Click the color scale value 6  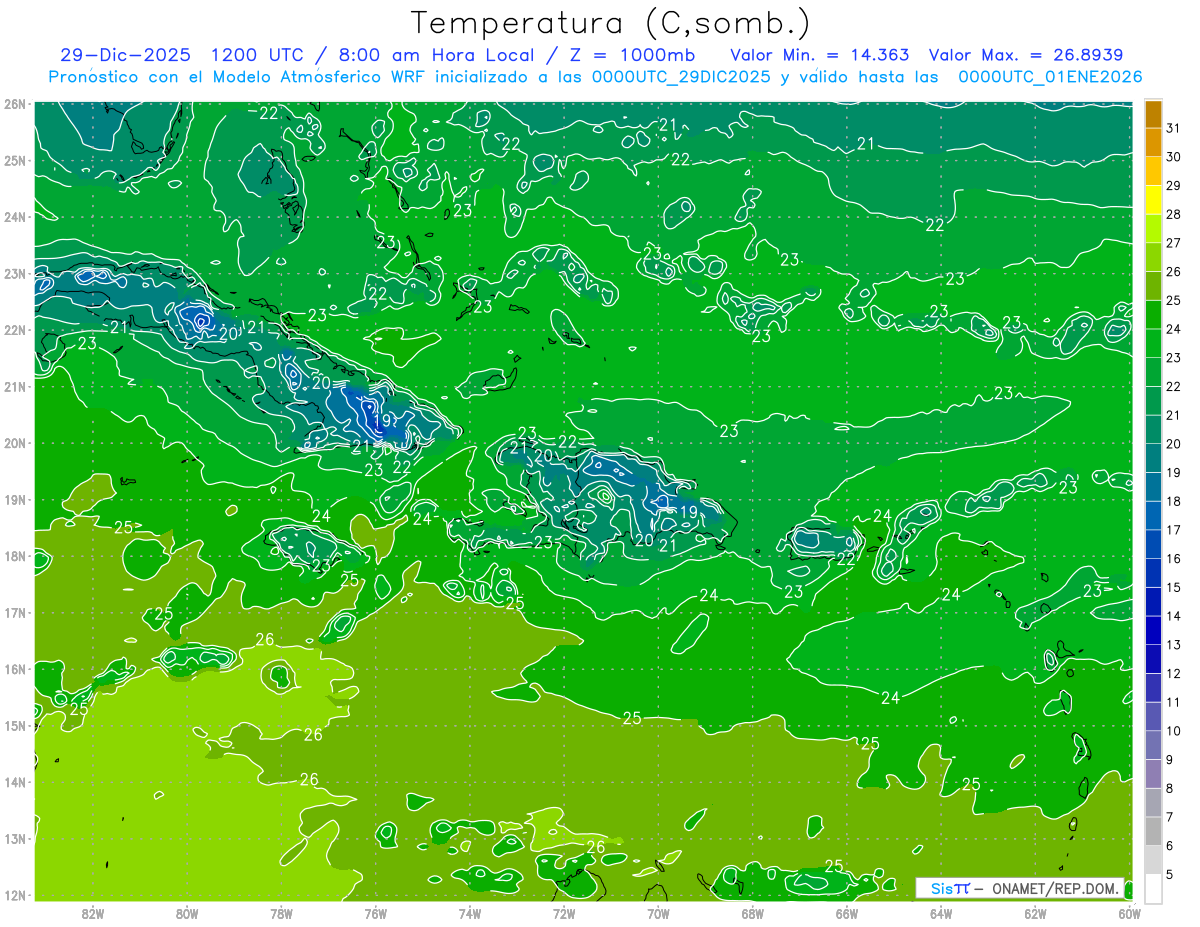point(1171,846)
